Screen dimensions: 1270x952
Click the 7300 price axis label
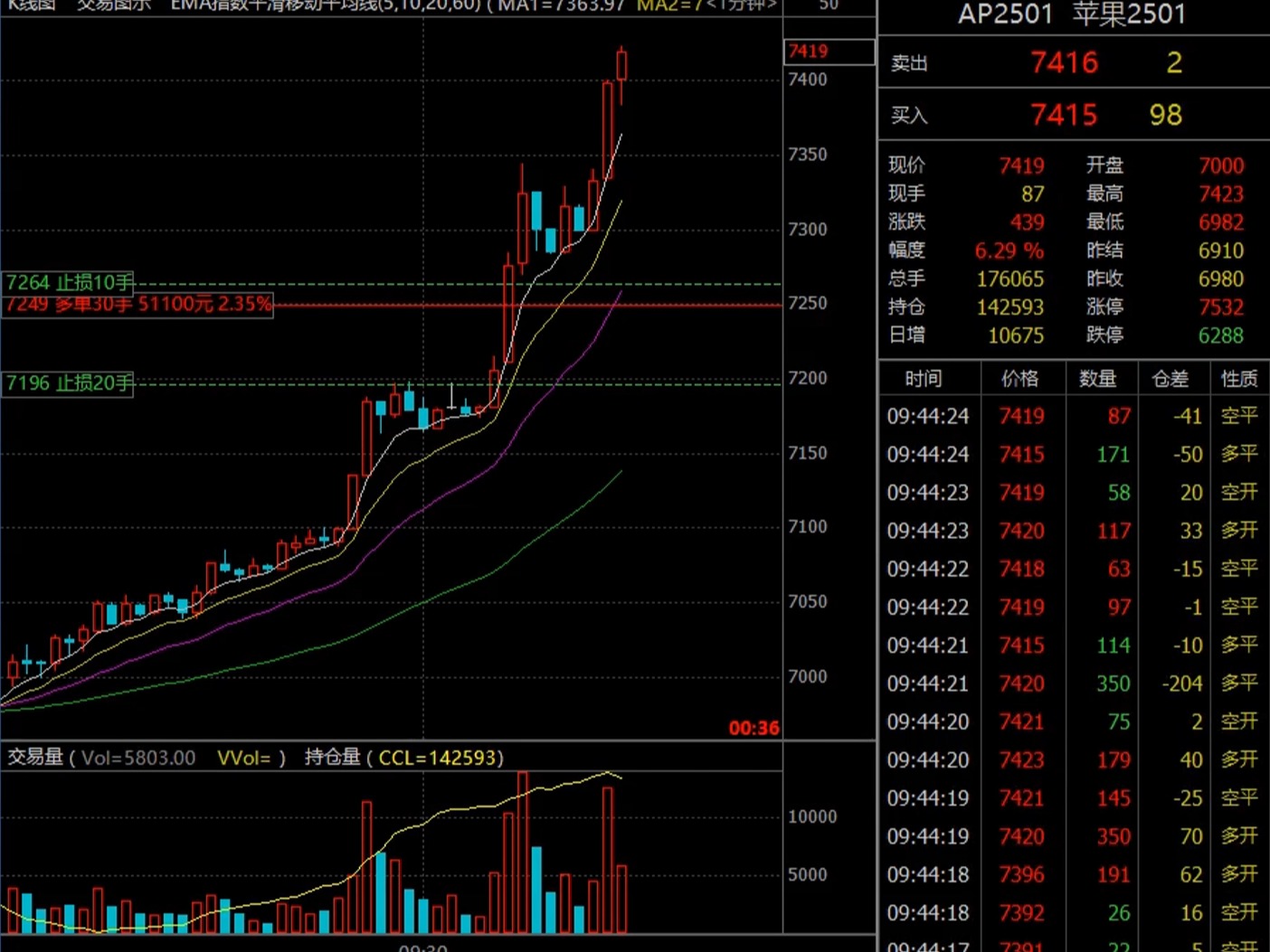808,230
